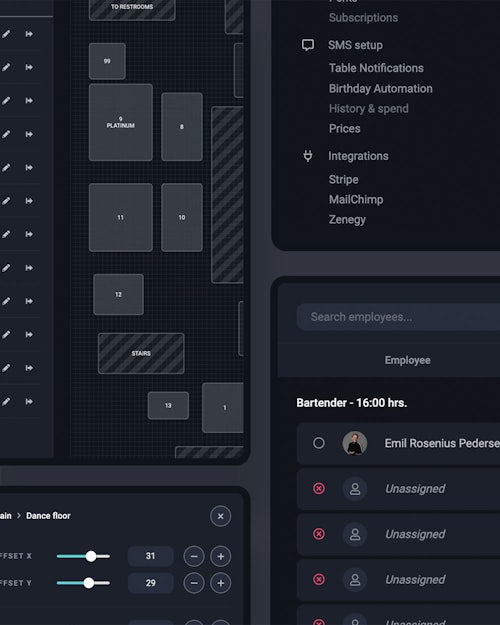The height and width of the screenshot is (625, 500).
Task: Select table 11 on the floor plan
Action: click(121, 218)
